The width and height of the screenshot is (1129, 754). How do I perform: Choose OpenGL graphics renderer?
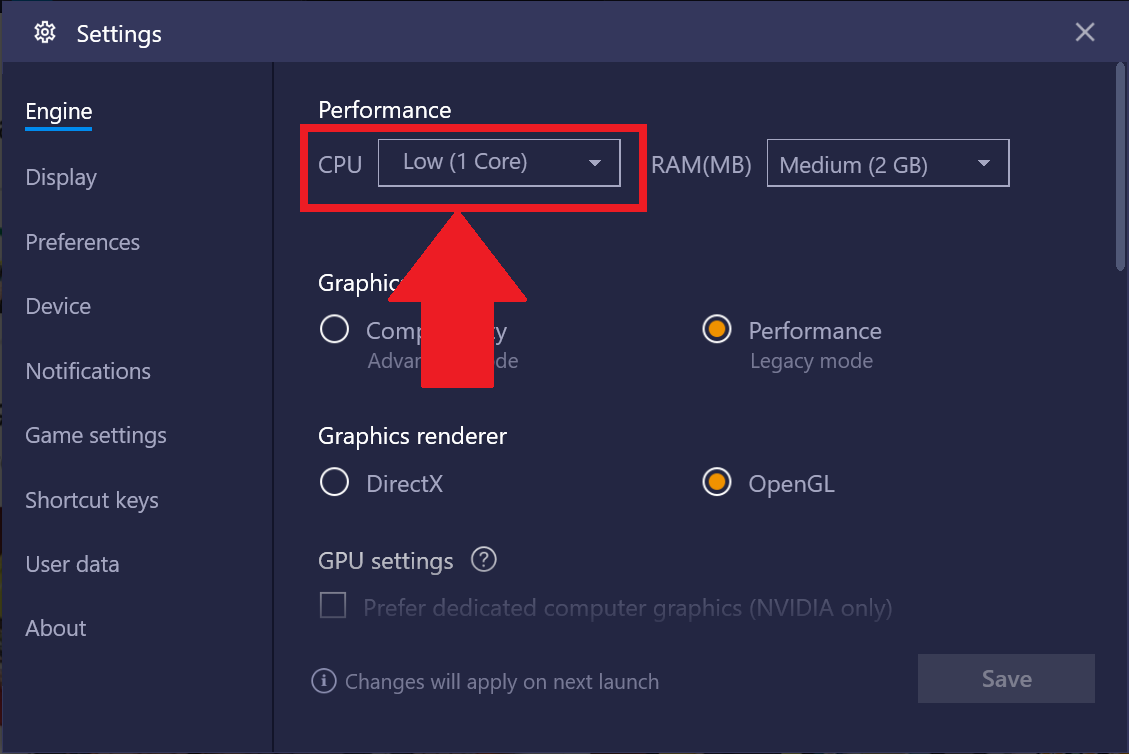click(x=716, y=483)
